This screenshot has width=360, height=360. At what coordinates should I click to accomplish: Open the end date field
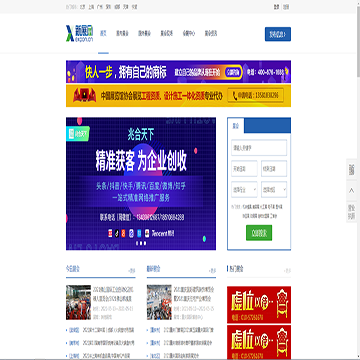click(274, 169)
